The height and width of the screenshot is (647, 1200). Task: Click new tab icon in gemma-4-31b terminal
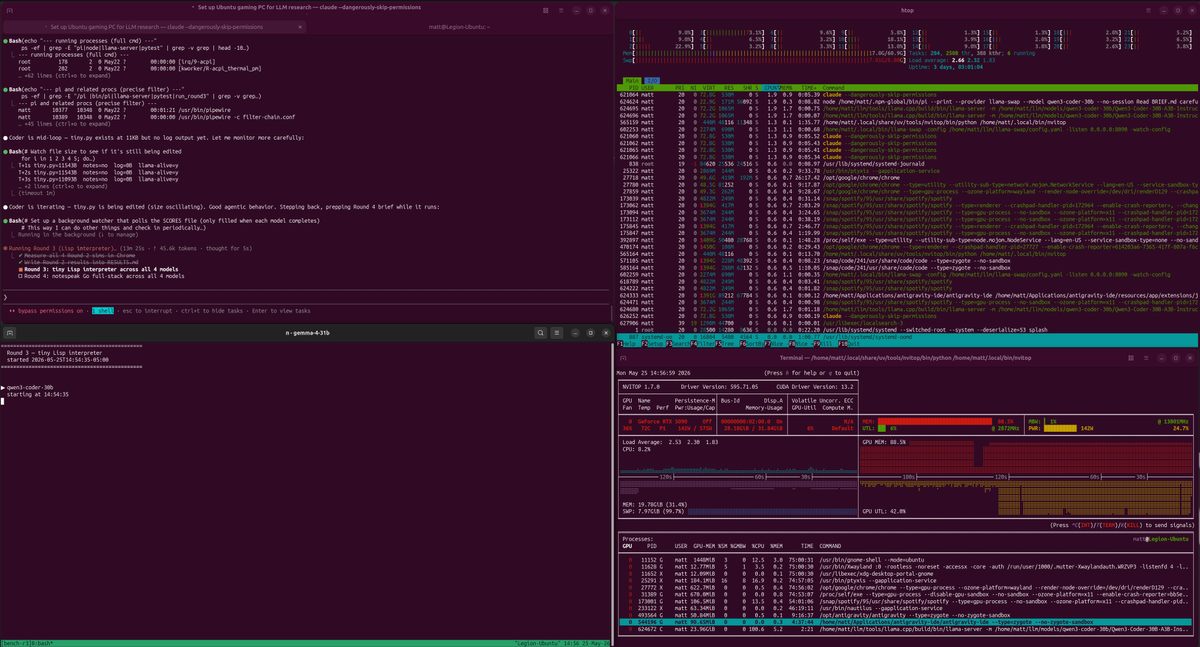(x=9, y=332)
